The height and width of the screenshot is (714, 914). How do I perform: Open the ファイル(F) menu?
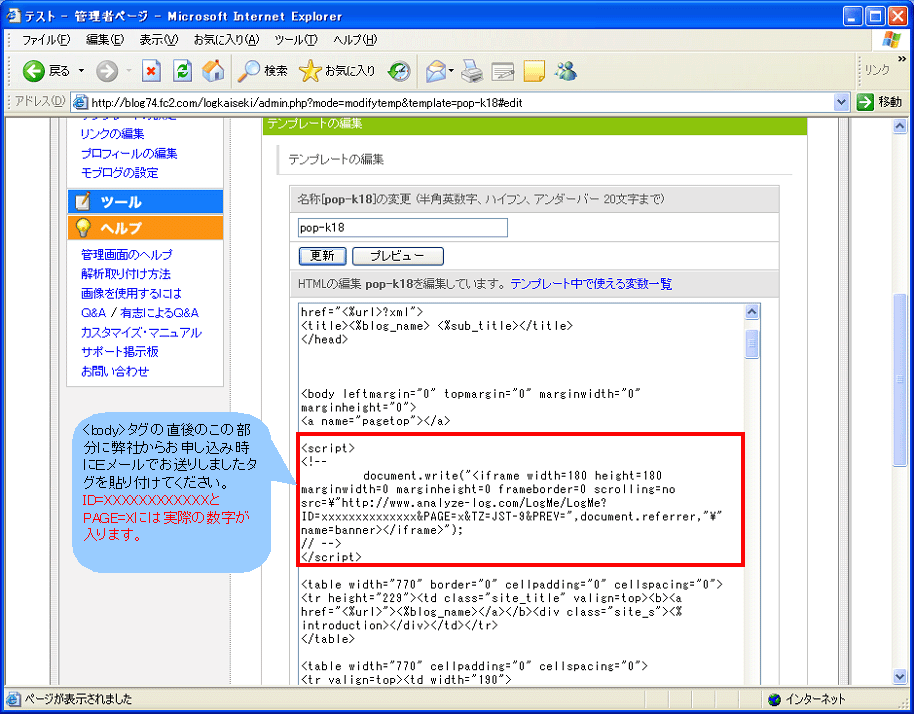point(46,40)
